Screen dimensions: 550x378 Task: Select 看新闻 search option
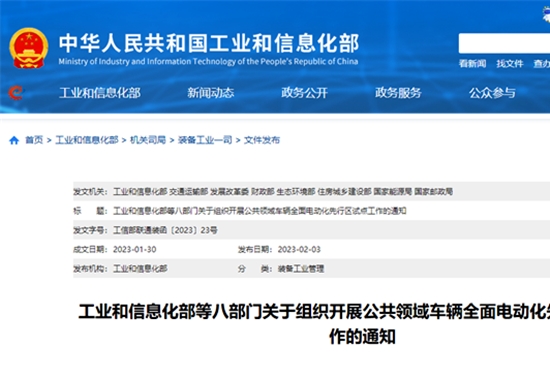pos(472,63)
